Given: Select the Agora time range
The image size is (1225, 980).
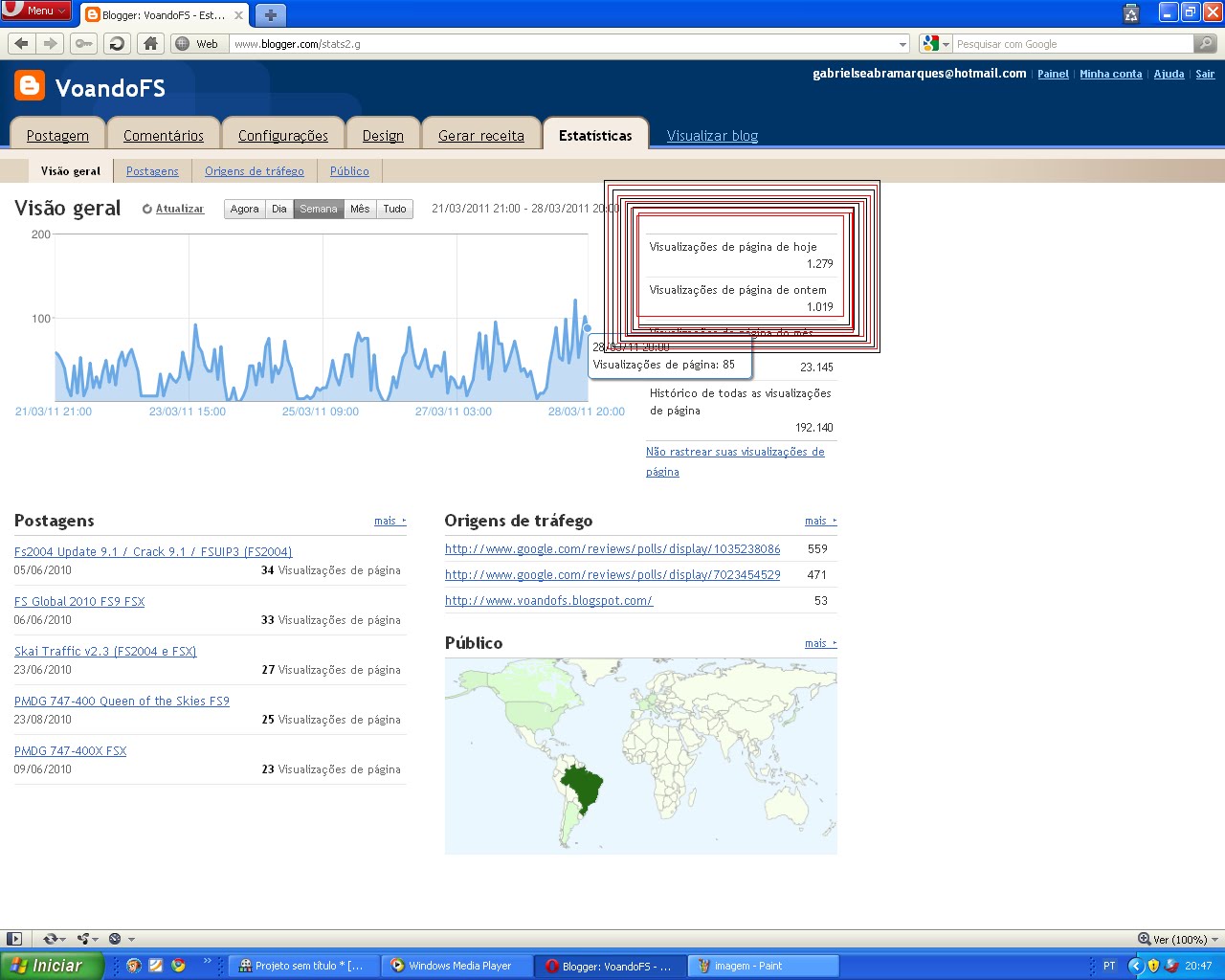Looking at the screenshot, I should (245, 209).
